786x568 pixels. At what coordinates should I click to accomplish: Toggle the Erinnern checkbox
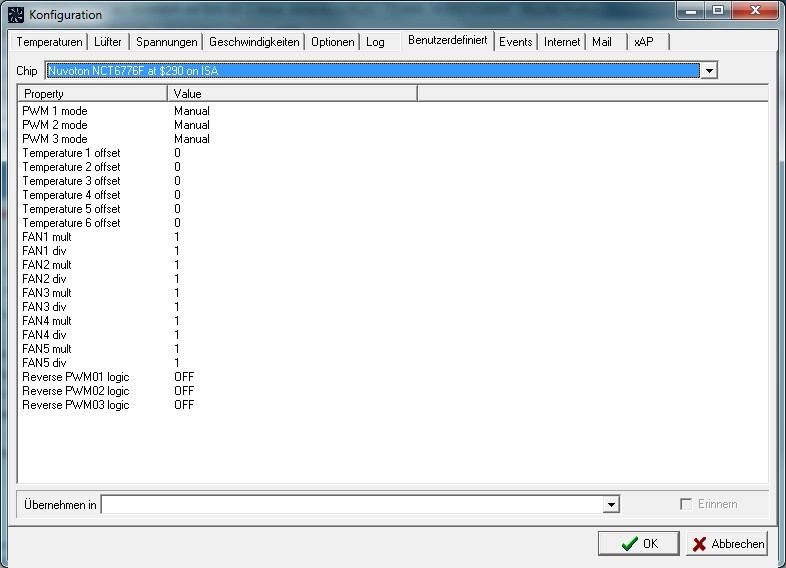point(685,504)
